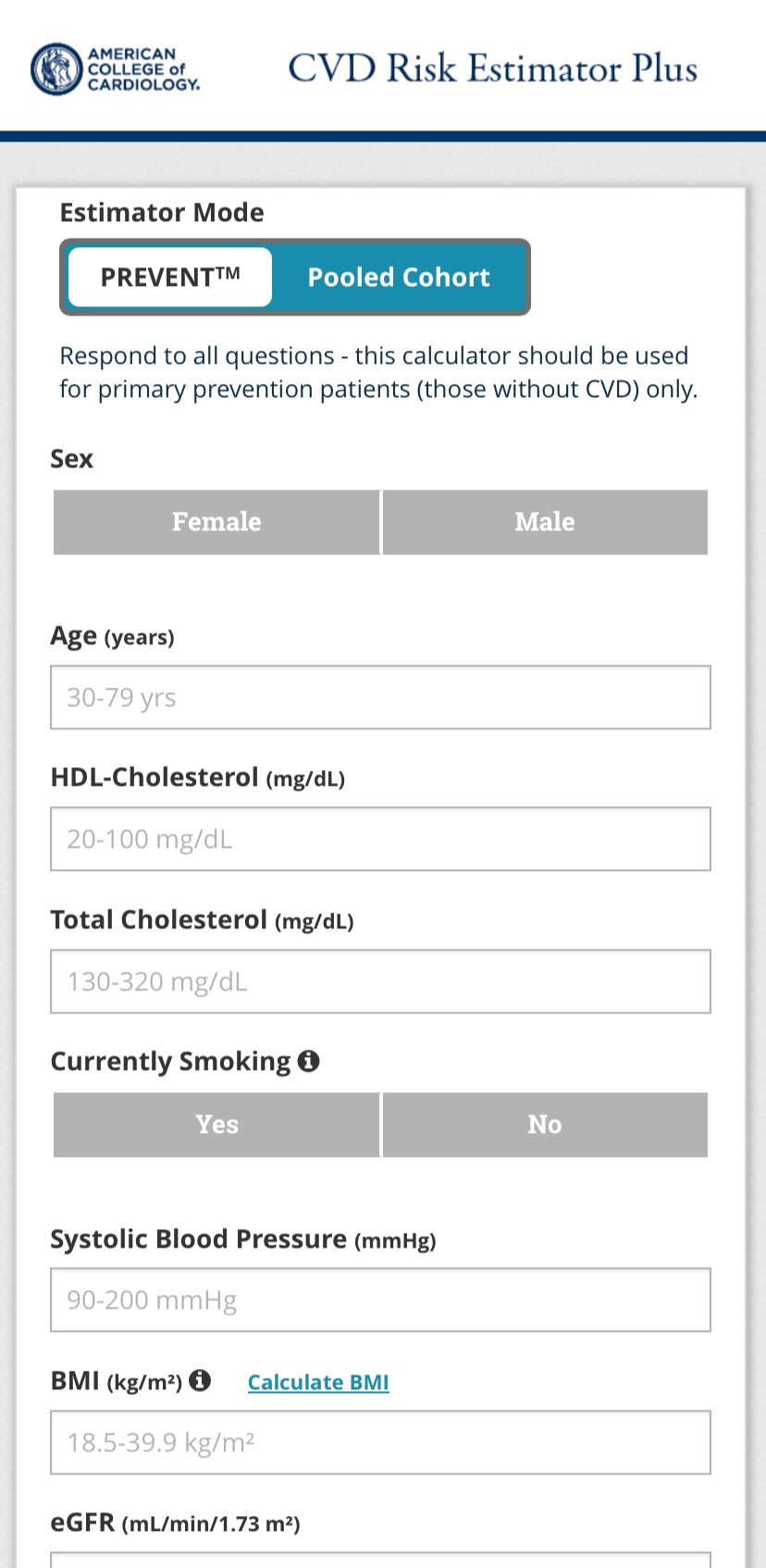This screenshot has height=1568, width=766.
Task: Click the eGFR field label
Action: (175, 1523)
